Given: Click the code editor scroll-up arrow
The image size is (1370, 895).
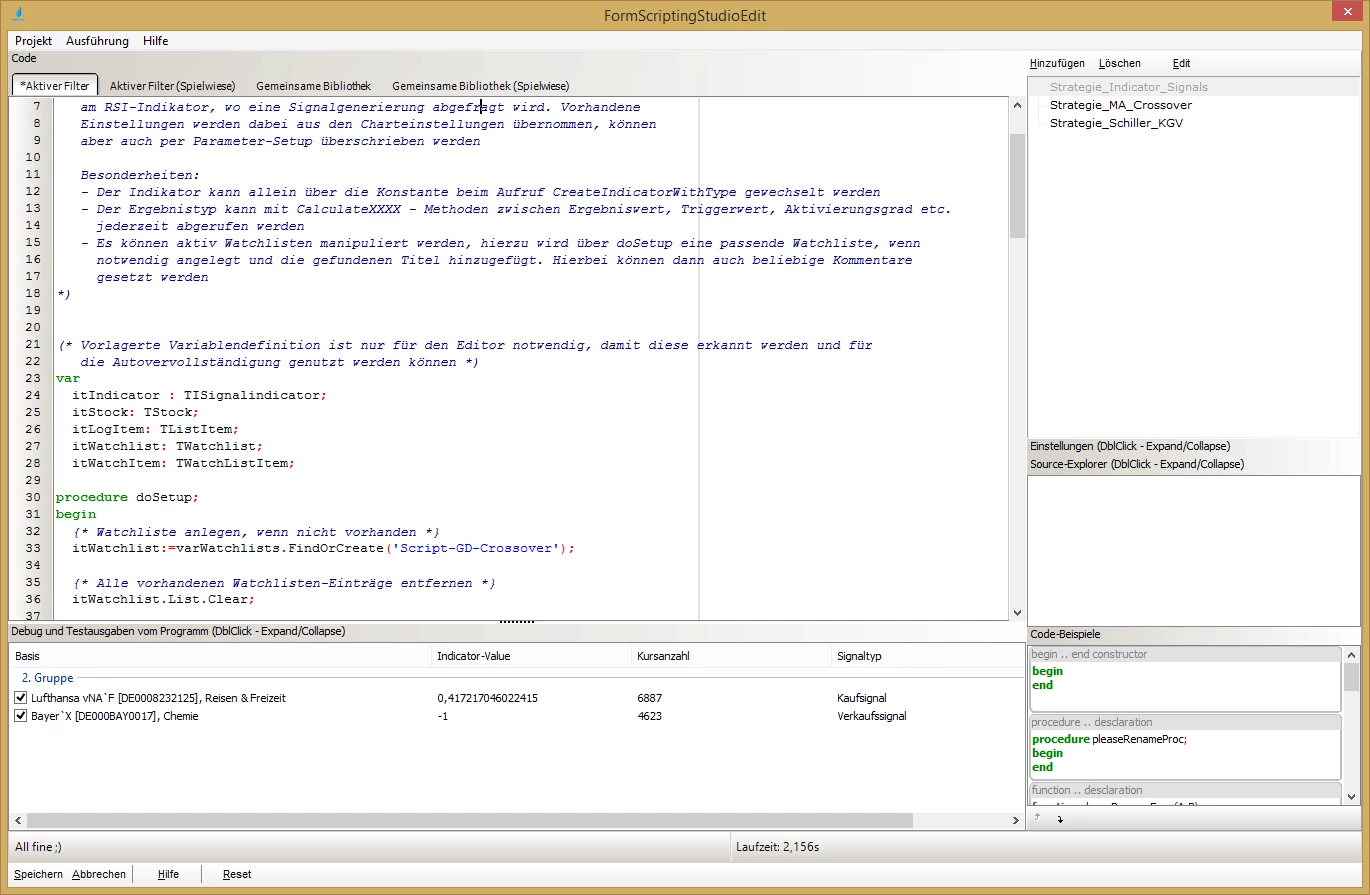Looking at the screenshot, I should (x=1017, y=106).
